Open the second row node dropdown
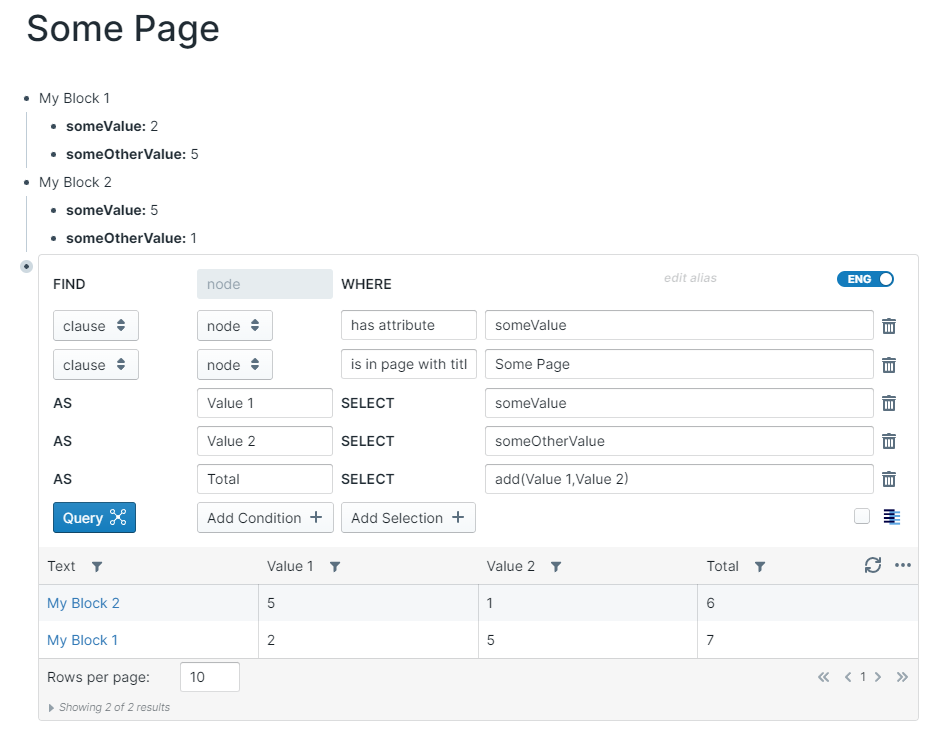Image resolution: width=949 pixels, height=742 pixels. (234, 365)
